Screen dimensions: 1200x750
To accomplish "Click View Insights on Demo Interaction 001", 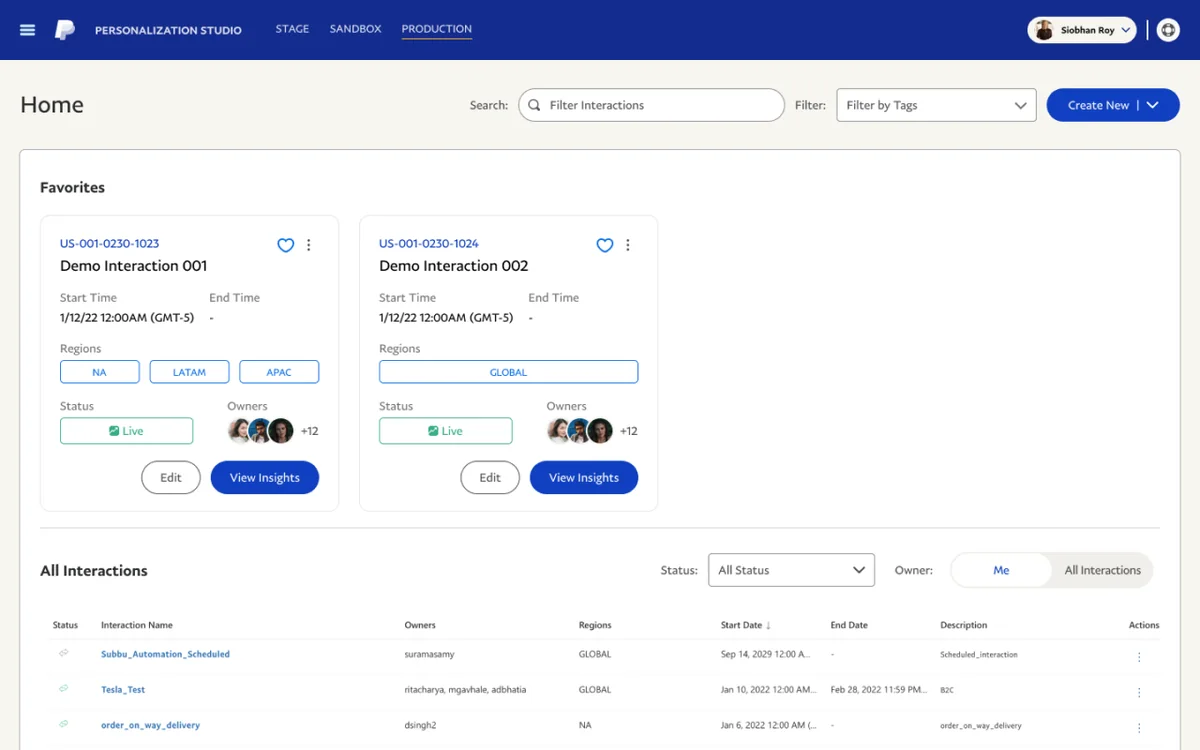I will (265, 478).
